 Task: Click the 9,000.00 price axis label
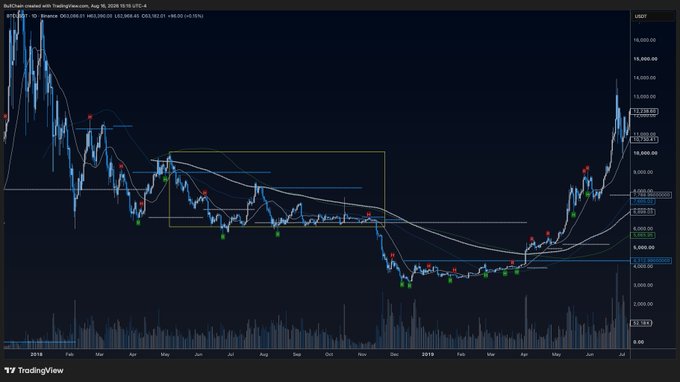pos(643,172)
